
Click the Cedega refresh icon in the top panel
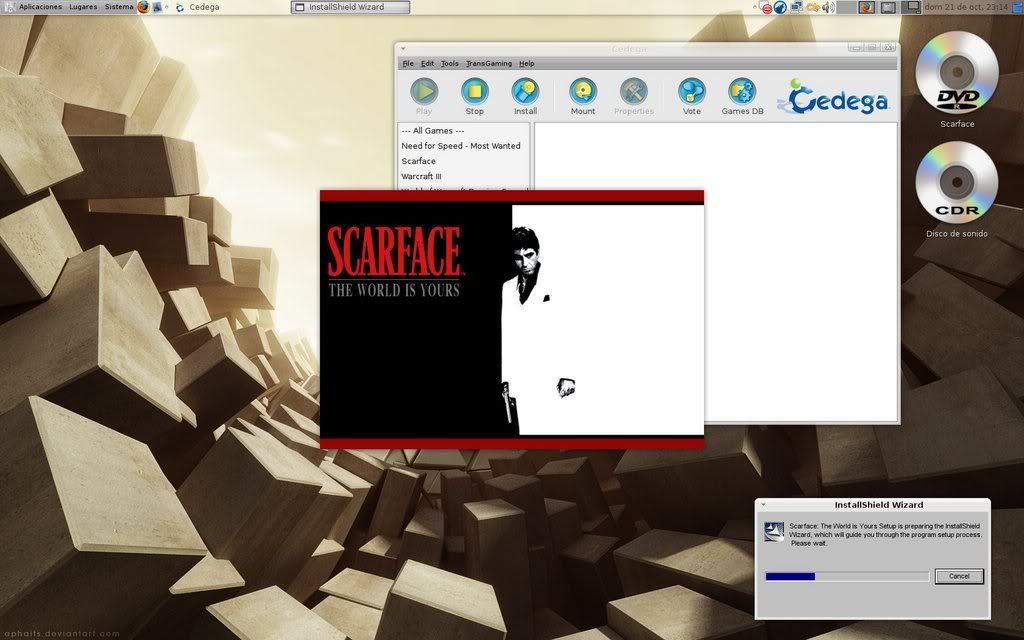pos(180,7)
